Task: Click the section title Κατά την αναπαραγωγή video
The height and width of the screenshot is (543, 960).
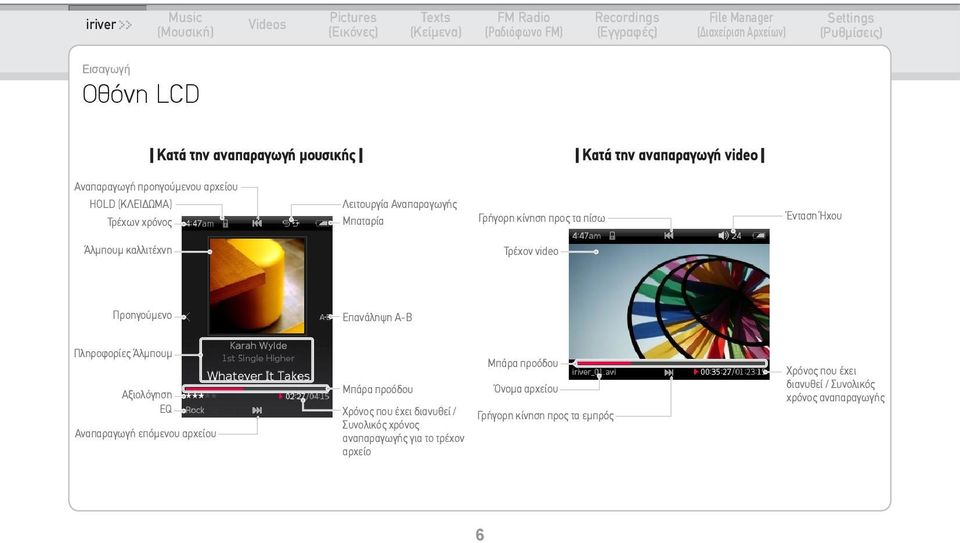Action: 670,155
